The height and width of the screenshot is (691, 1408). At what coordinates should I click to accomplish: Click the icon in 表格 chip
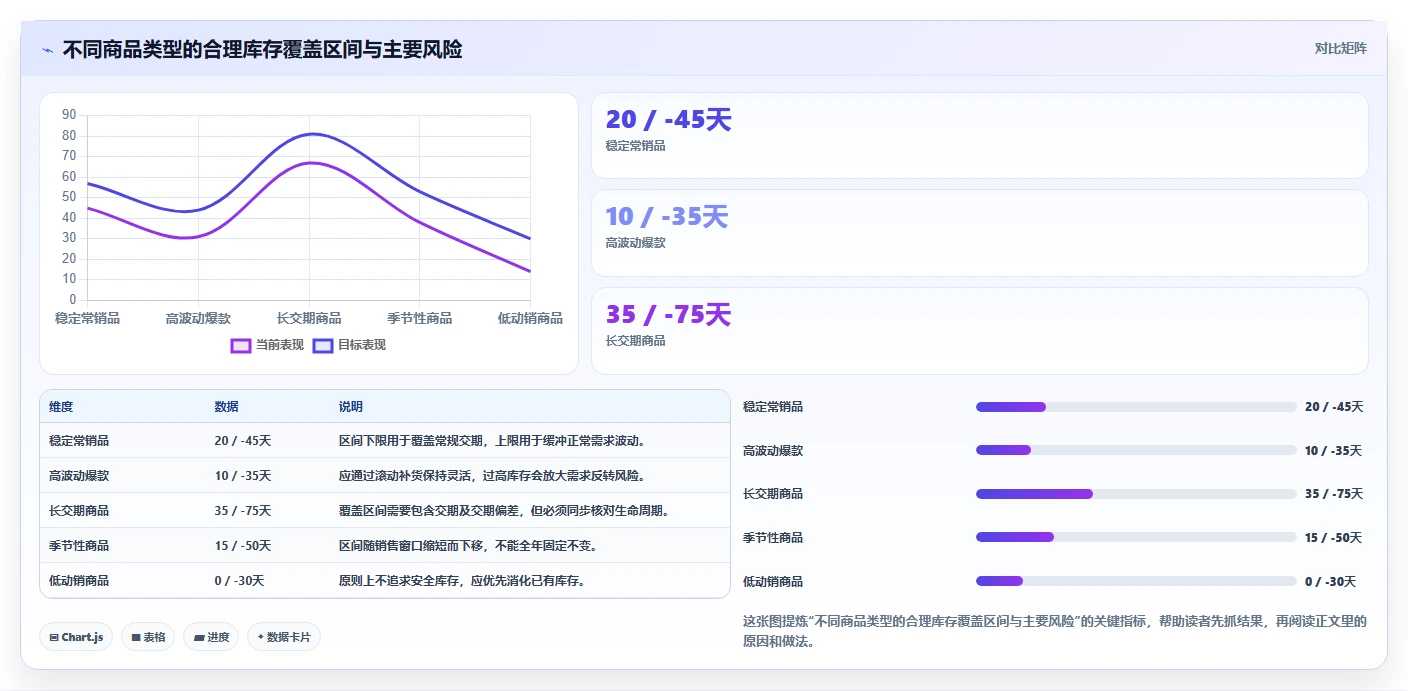[136, 637]
